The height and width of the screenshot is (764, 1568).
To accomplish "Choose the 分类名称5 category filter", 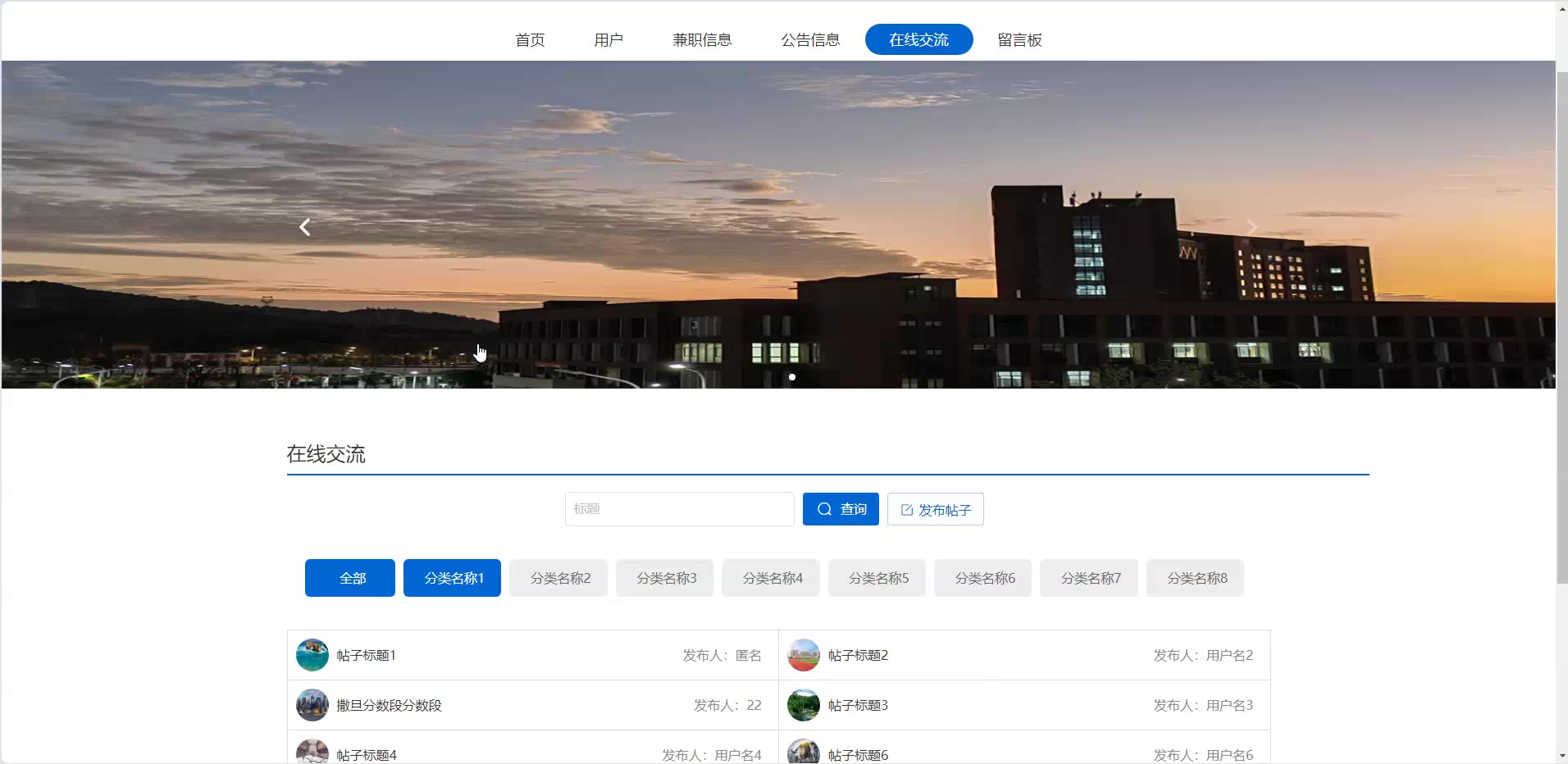I will pyautogui.click(x=877, y=579).
